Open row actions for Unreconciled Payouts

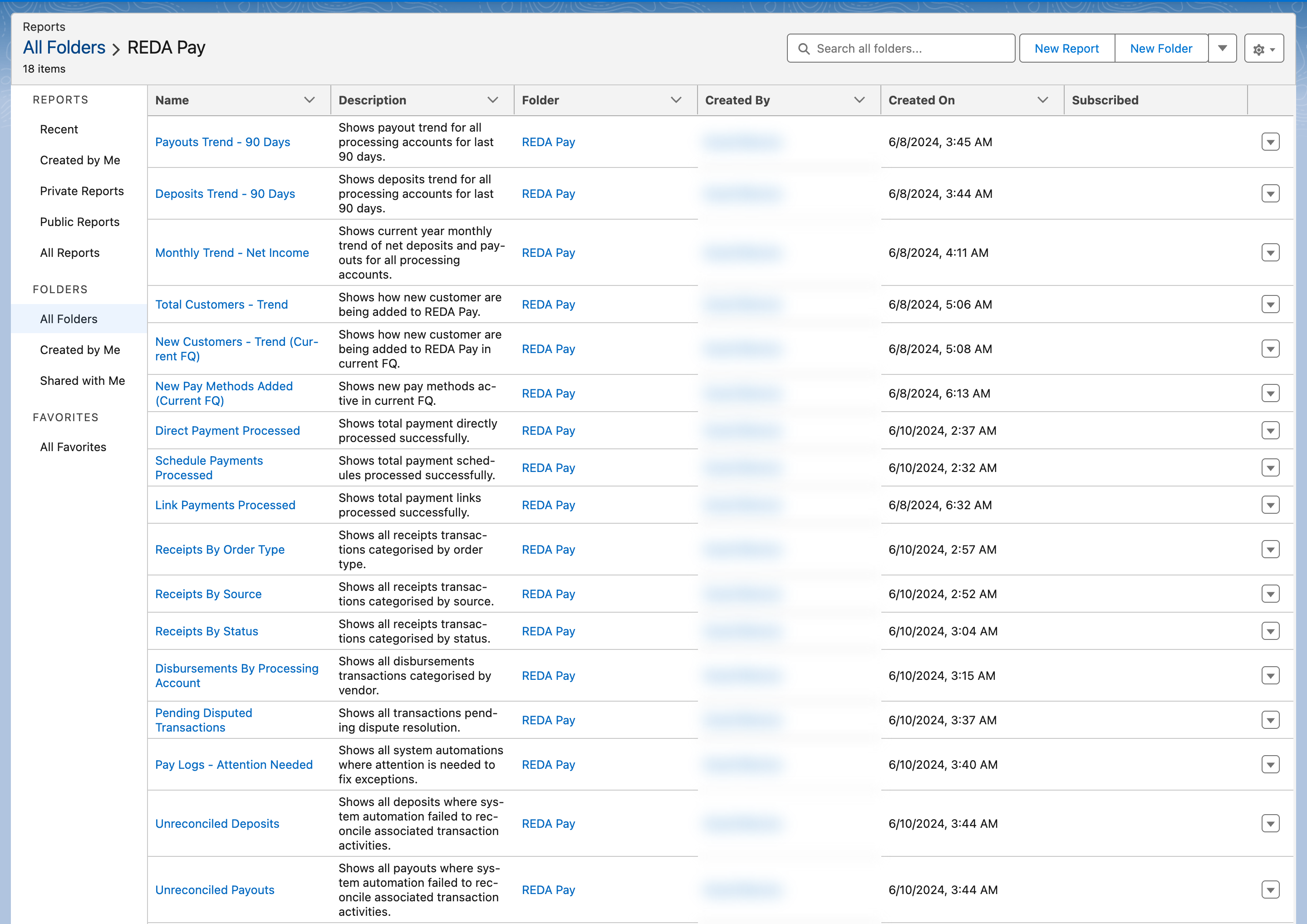(1270, 890)
